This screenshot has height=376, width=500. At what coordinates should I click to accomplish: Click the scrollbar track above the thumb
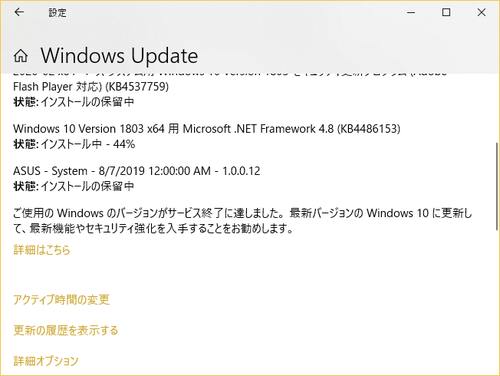(497, 108)
